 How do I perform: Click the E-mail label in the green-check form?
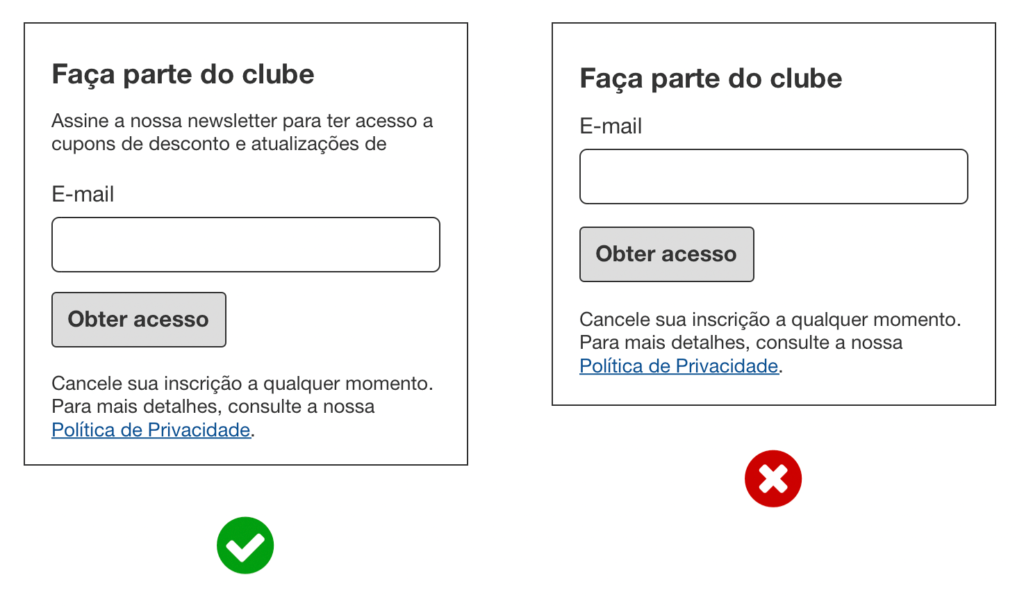[83, 194]
